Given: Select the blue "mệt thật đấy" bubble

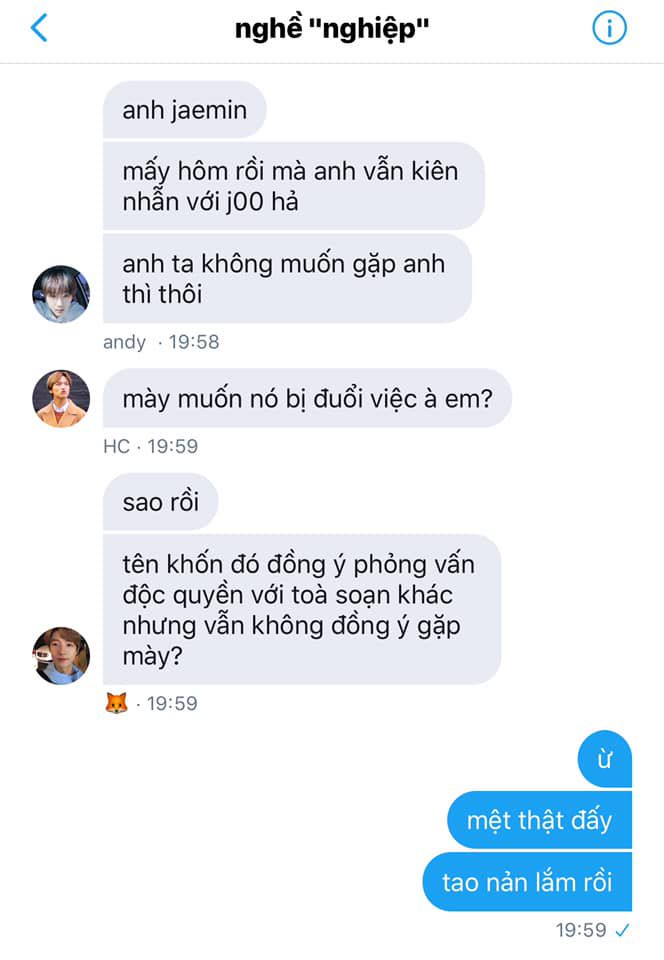Looking at the screenshot, I should [x=539, y=820].
